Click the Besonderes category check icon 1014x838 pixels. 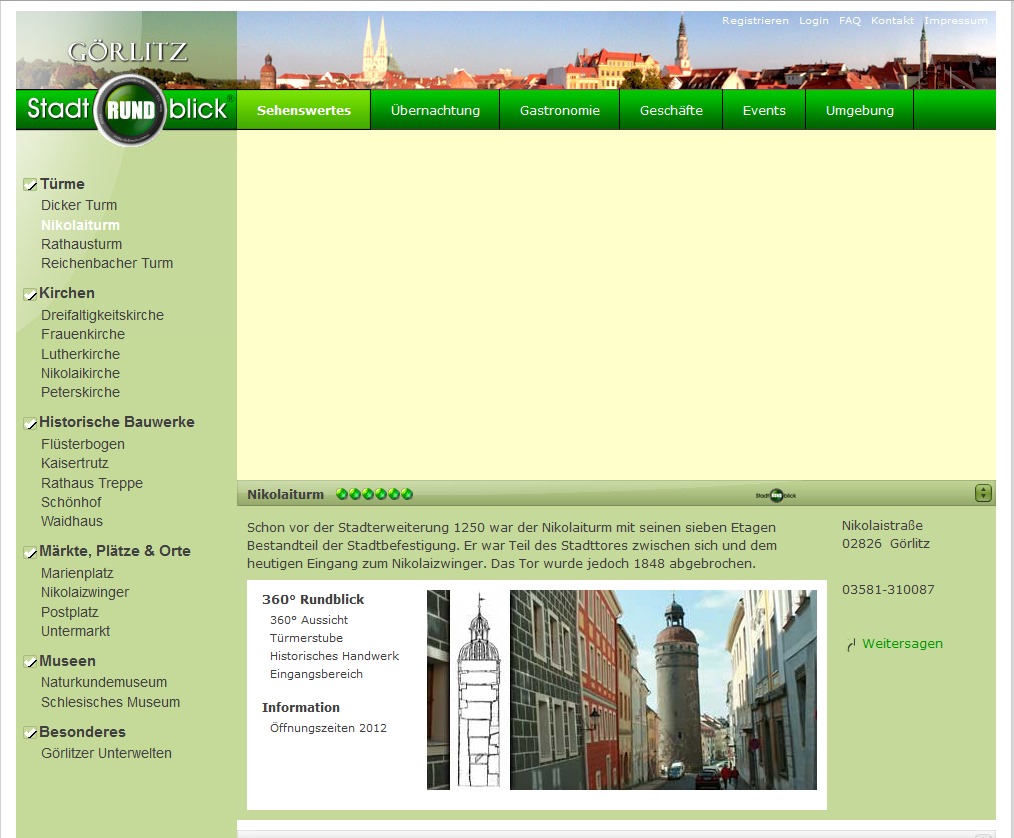click(30, 733)
